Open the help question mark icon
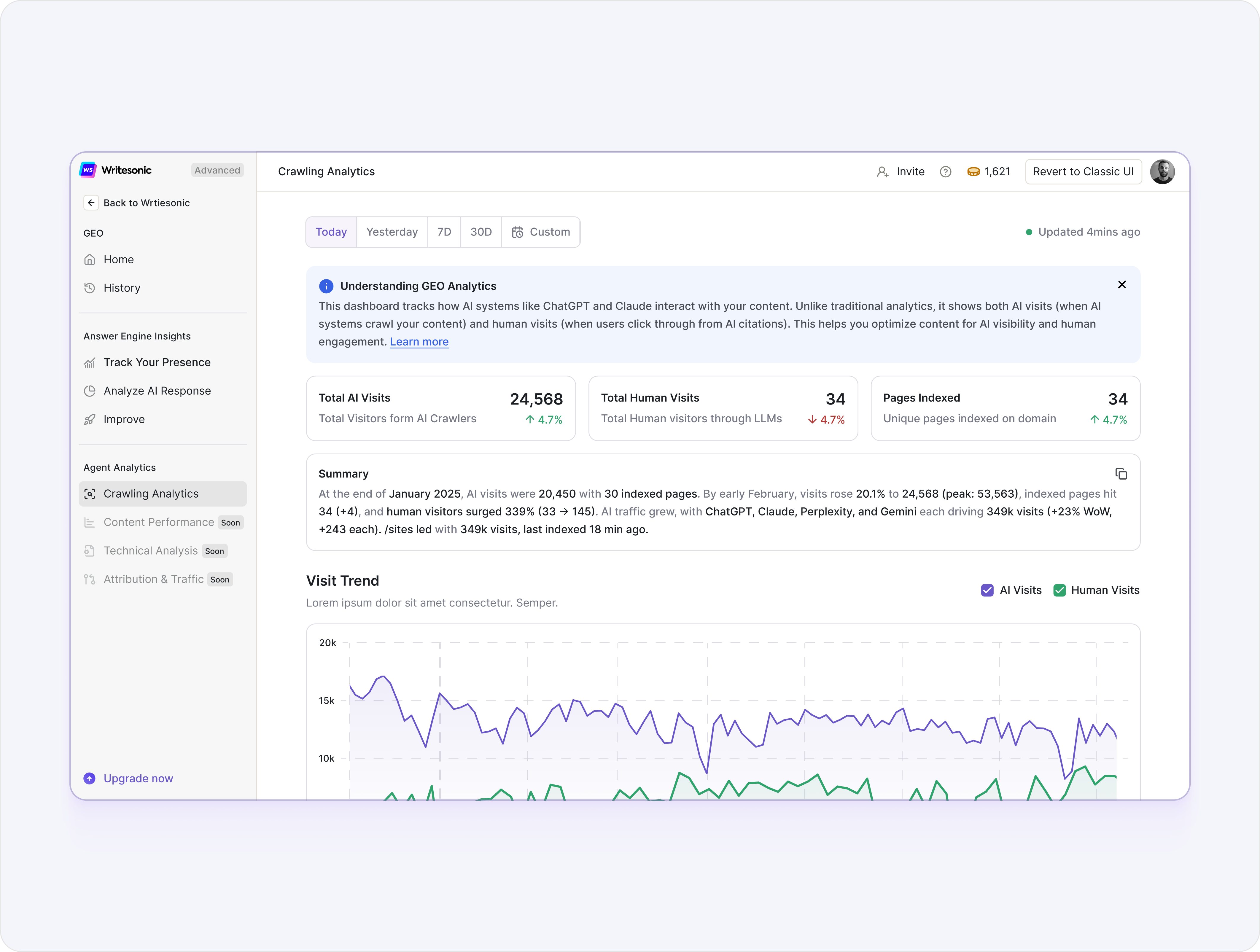This screenshot has height=952, width=1260. click(x=946, y=171)
